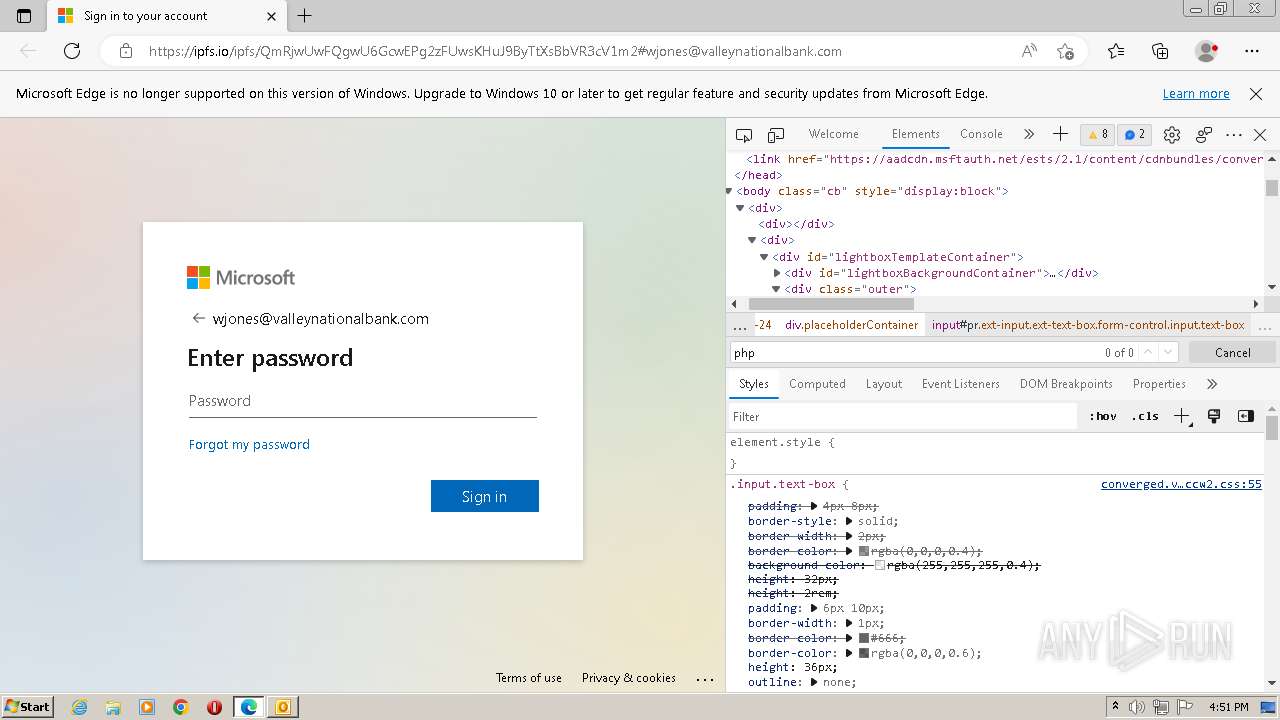Toggle the .cls element classes panel
The image size is (1280, 720).
[1146, 416]
